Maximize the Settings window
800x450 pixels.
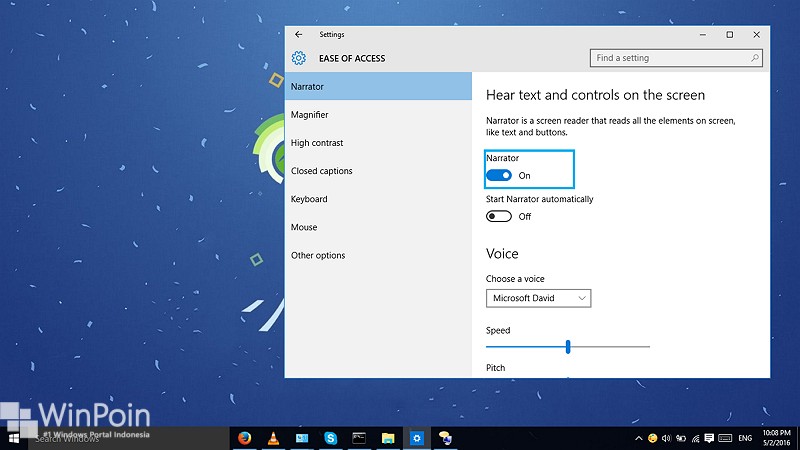(x=730, y=35)
